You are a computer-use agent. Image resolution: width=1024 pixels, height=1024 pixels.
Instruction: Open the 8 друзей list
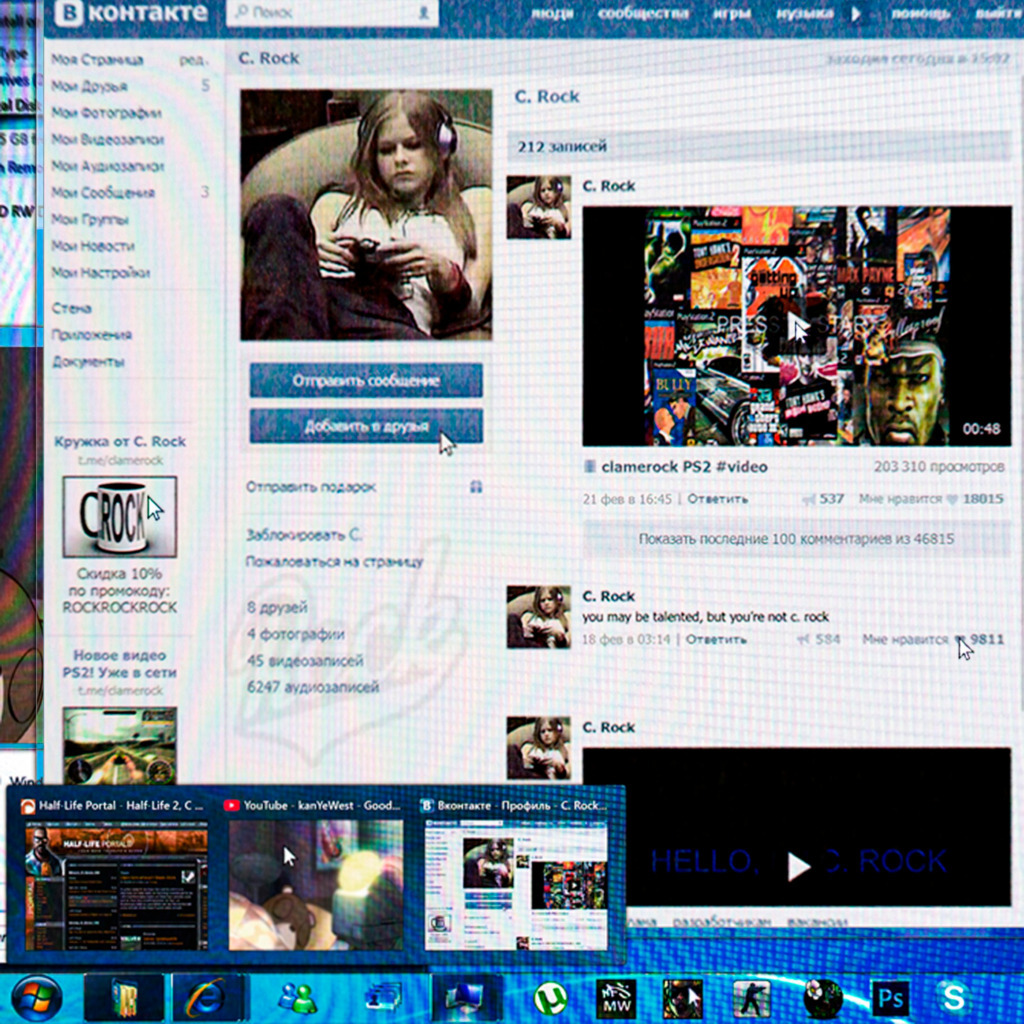pos(277,607)
